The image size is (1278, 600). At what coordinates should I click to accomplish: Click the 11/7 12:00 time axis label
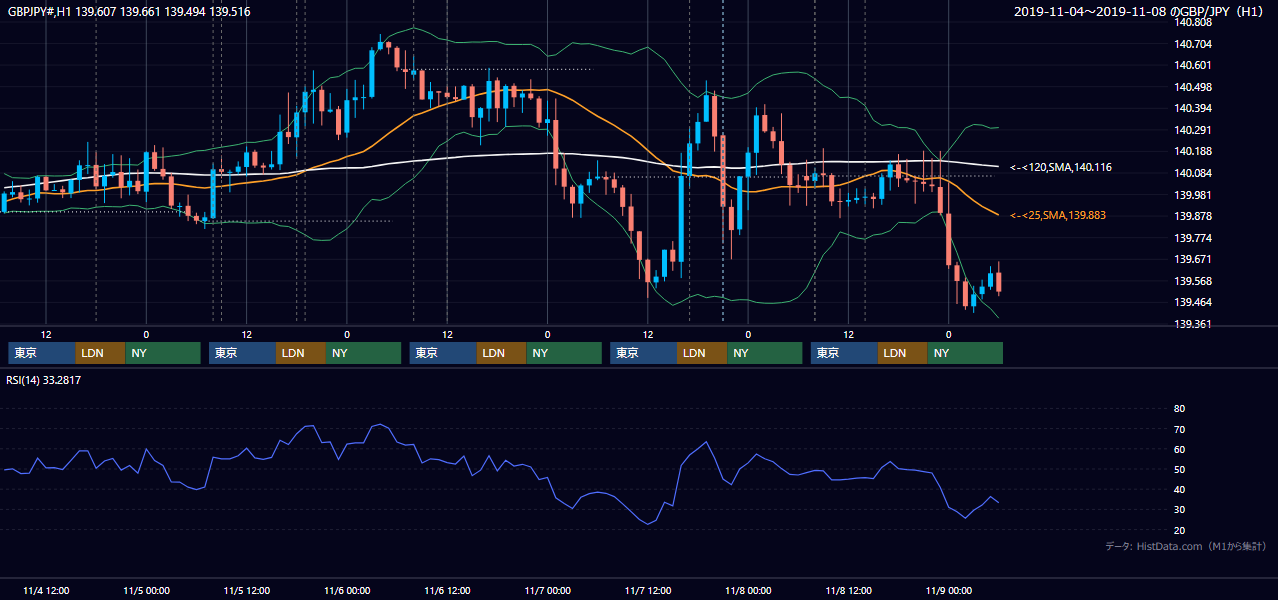point(648,591)
